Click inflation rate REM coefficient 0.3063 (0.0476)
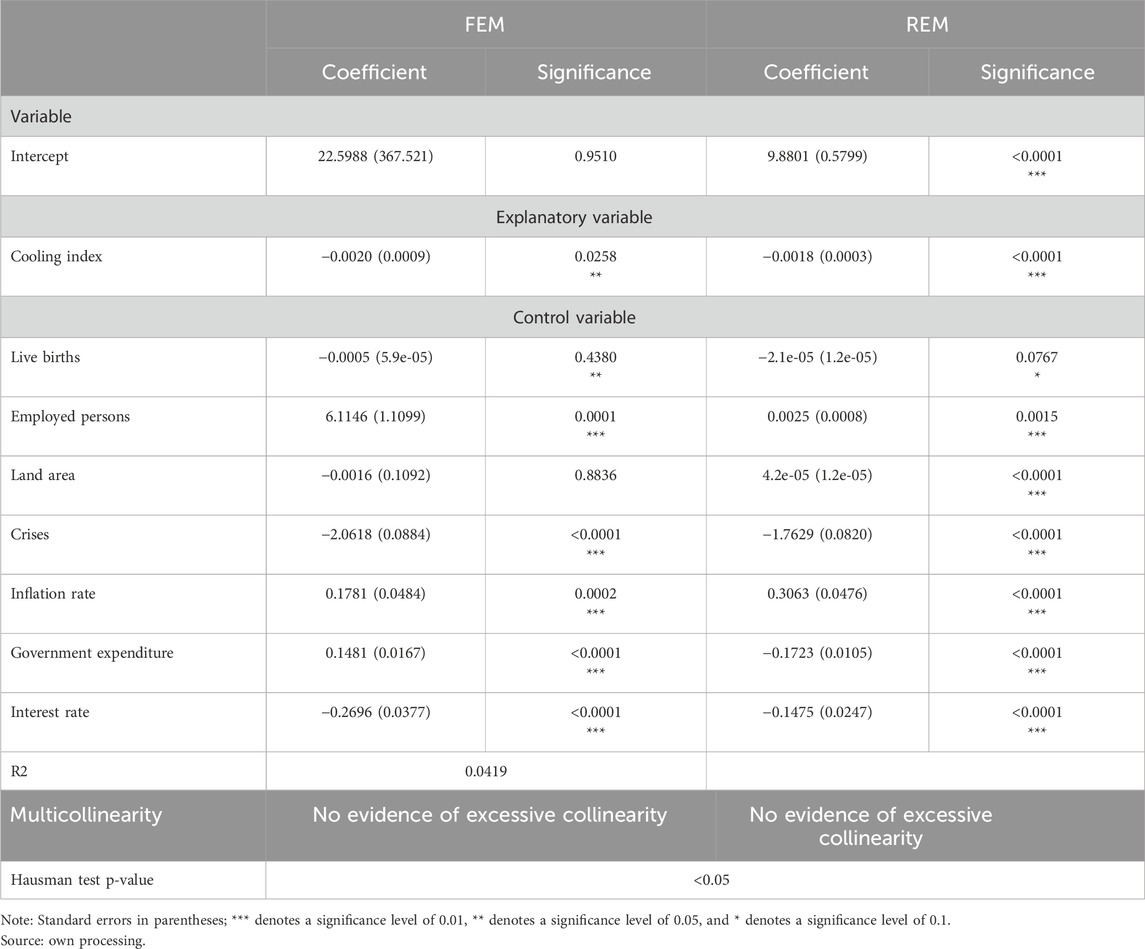 pos(817,593)
